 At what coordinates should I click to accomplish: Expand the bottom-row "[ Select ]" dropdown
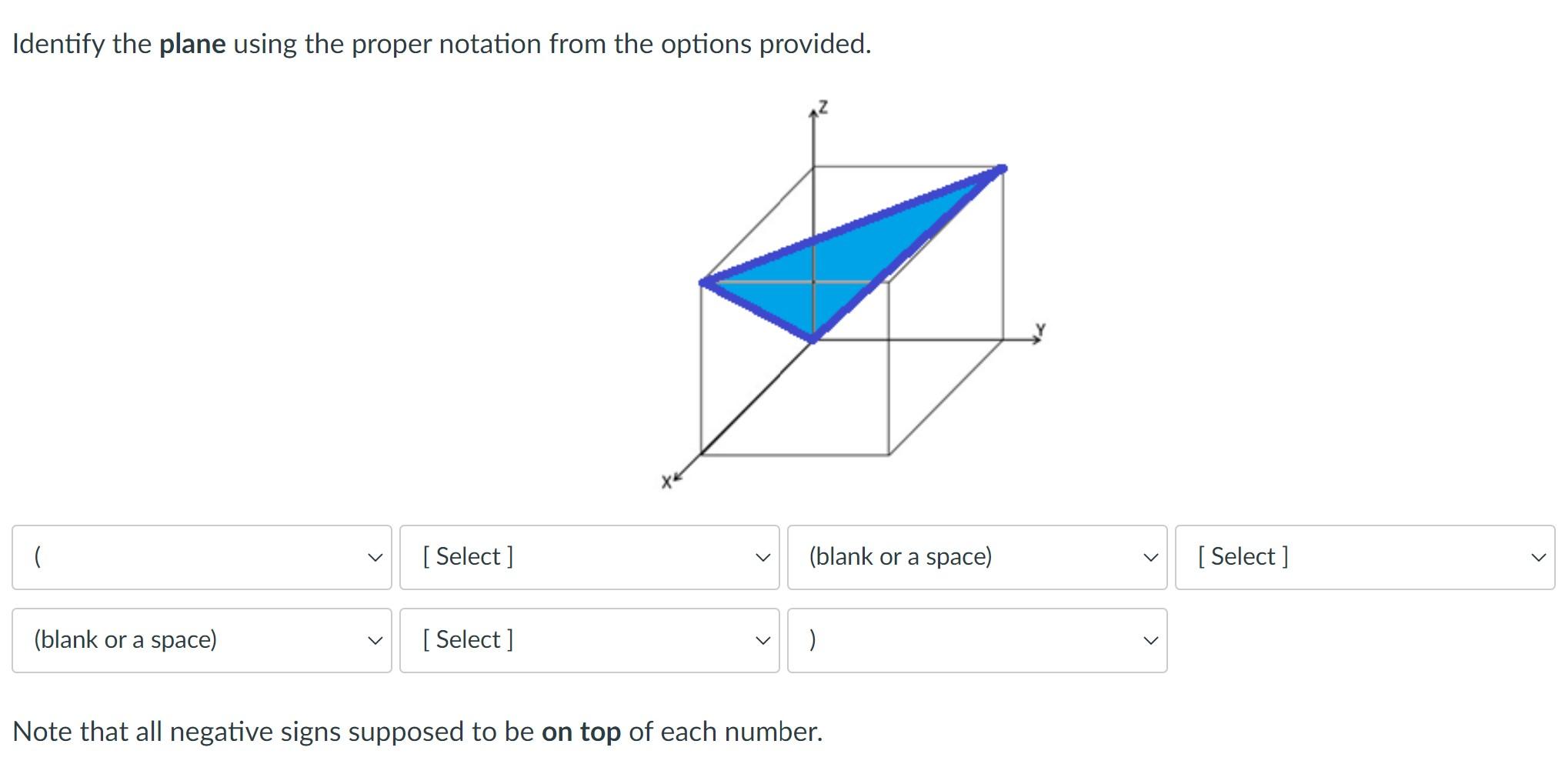tap(589, 639)
